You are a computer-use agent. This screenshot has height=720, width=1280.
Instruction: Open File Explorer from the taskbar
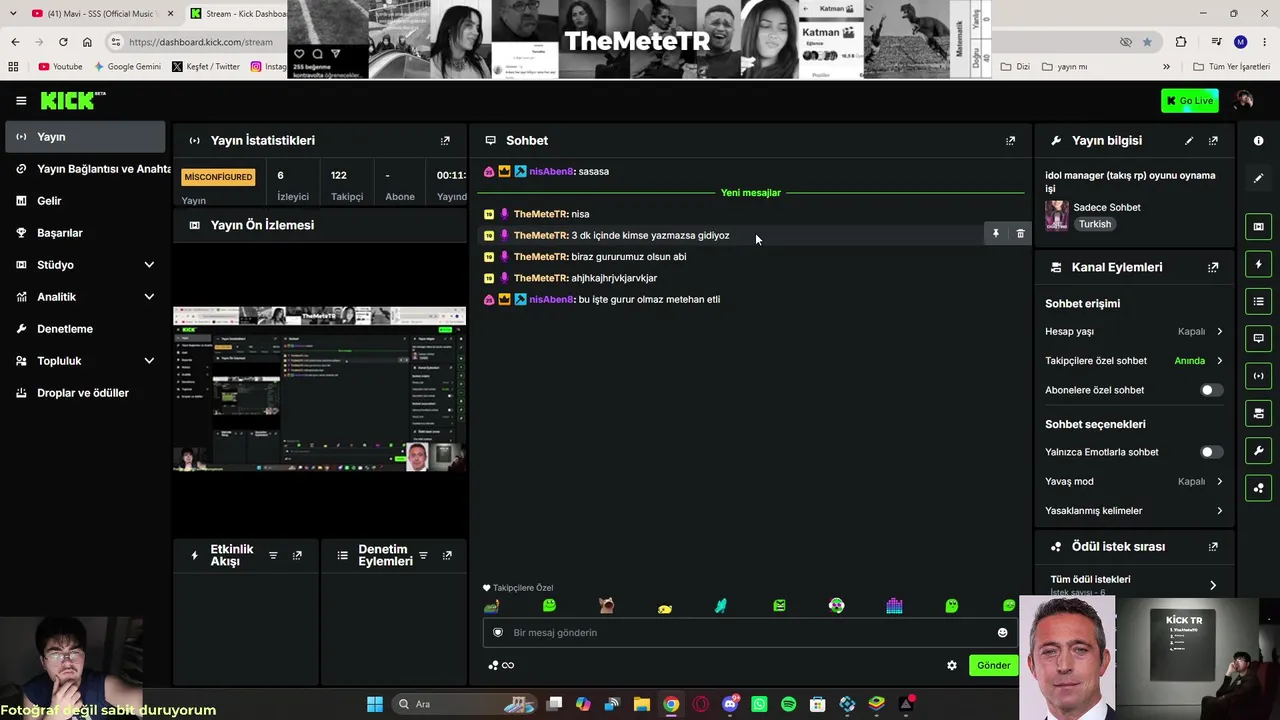click(642, 704)
